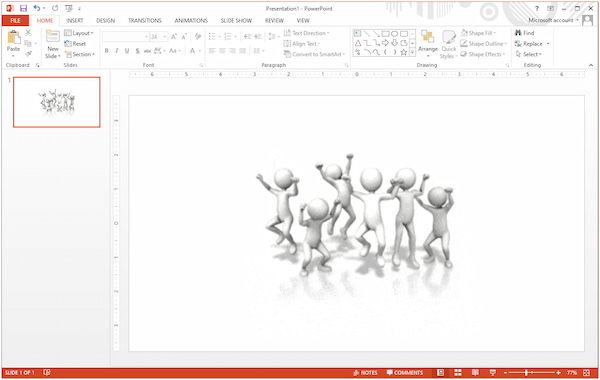Click the zoom slider handle
600x380 pixels.
click(x=527, y=373)
